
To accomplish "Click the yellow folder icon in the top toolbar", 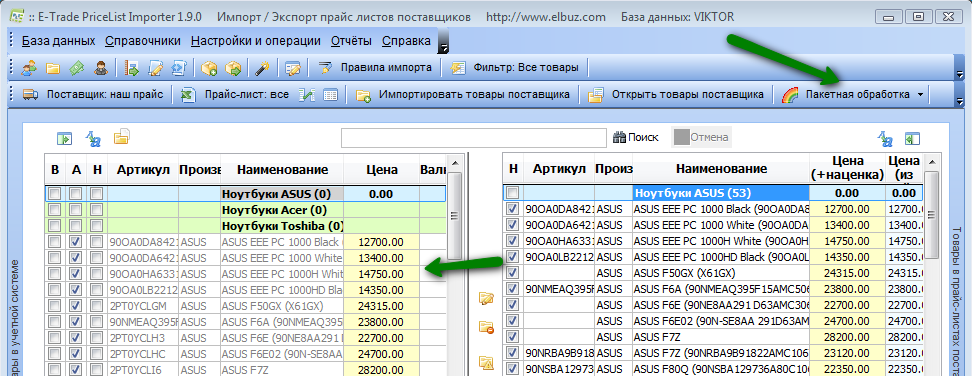I will (53, 68).
